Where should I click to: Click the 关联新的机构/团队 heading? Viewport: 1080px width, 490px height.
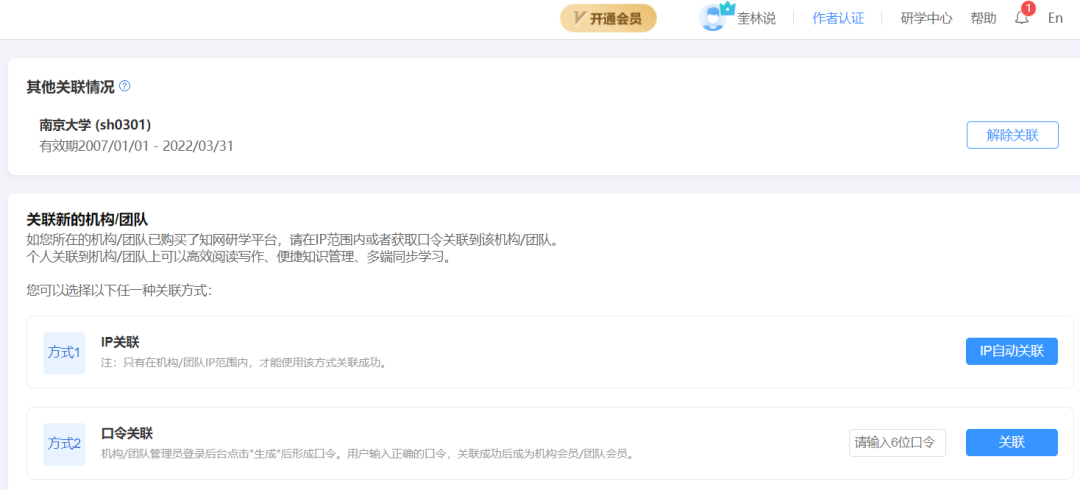[87, 221]
